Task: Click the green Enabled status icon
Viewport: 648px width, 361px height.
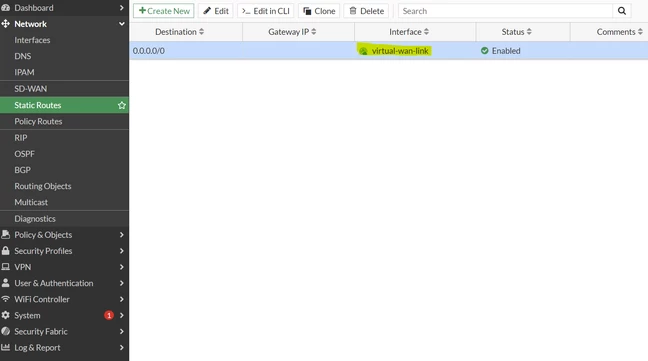Action: [484, 51]
